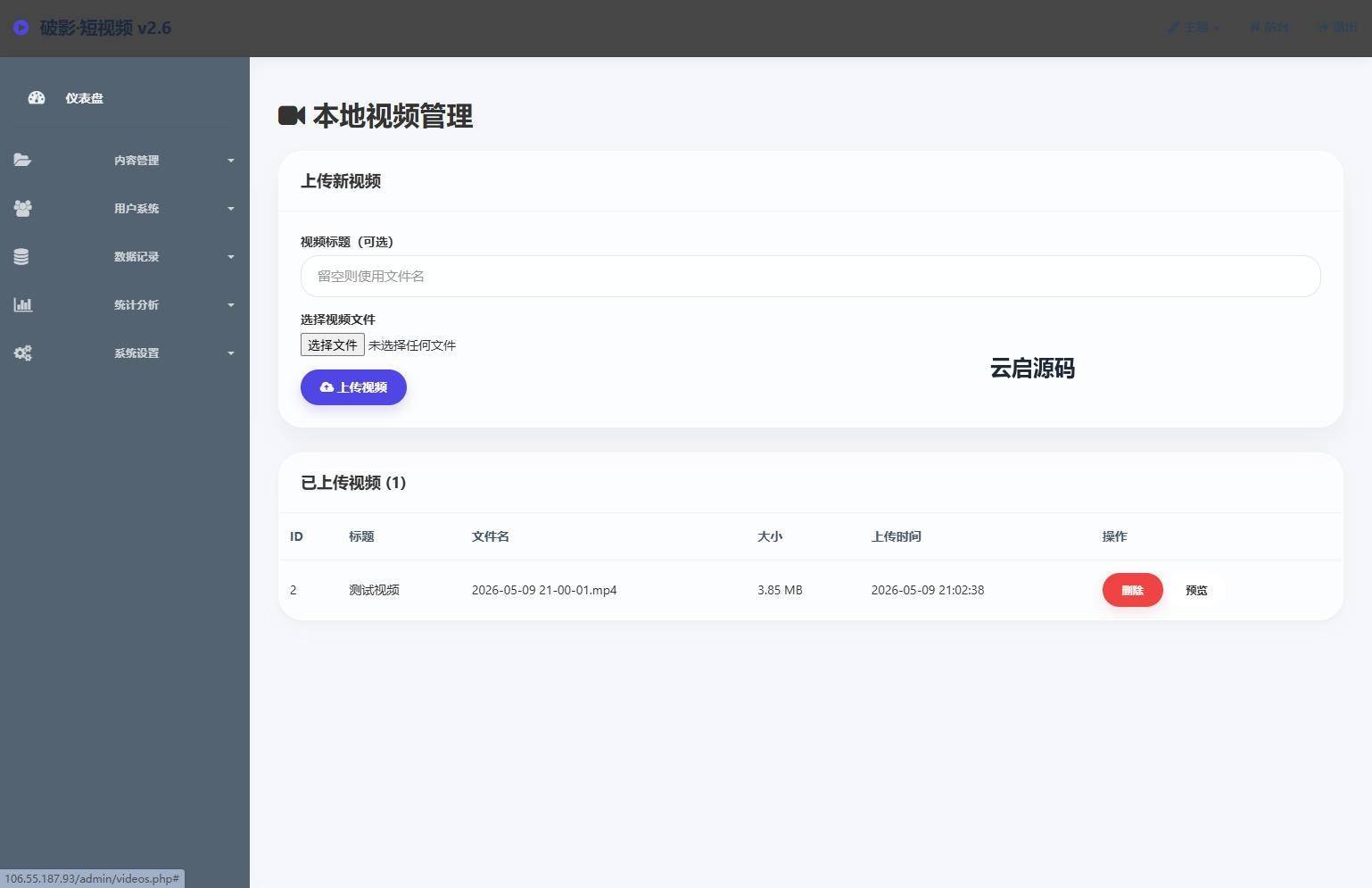Click the 破影-短视频 v2.6 site title
The height and width of the screenshot is (888, 1372).
pos(105,28)
